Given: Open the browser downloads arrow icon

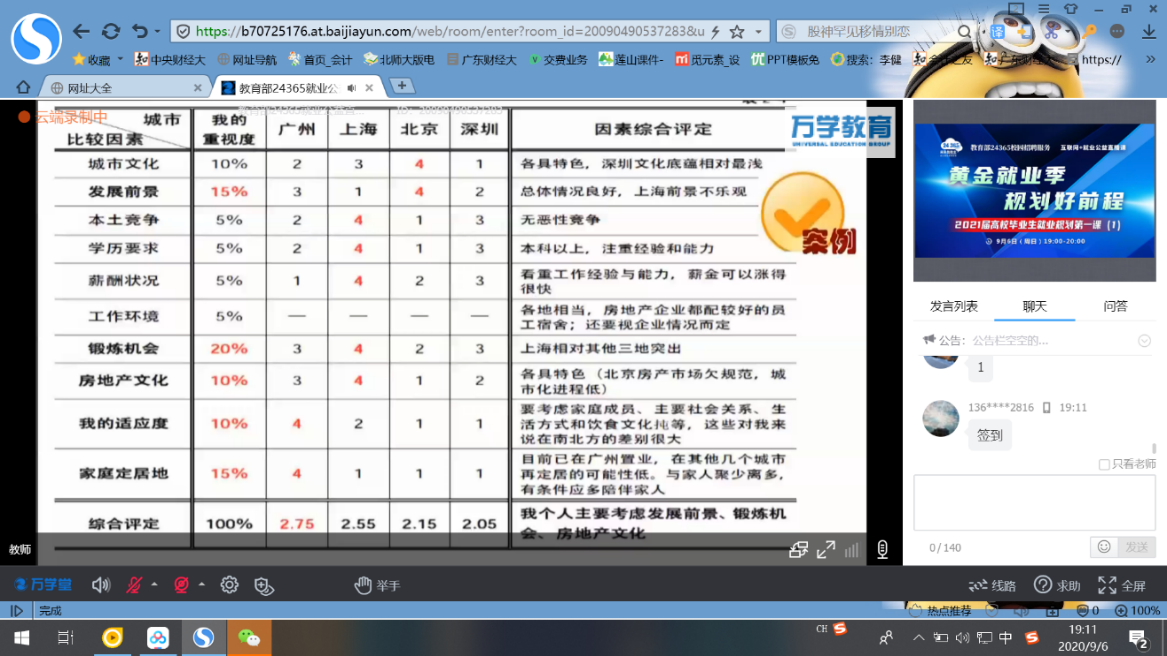Looking at the screenshot, I should (1148, 31).
